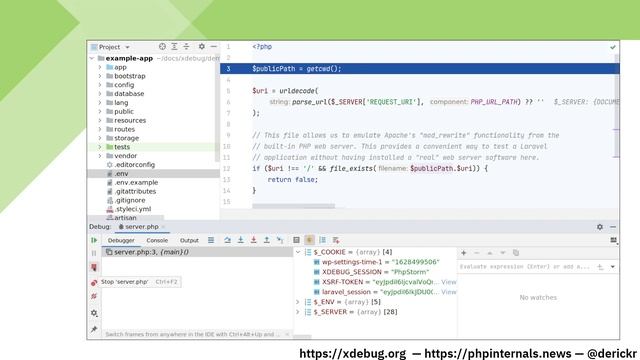Expand the app folder

pyautogui.click(x=100, y=67)
